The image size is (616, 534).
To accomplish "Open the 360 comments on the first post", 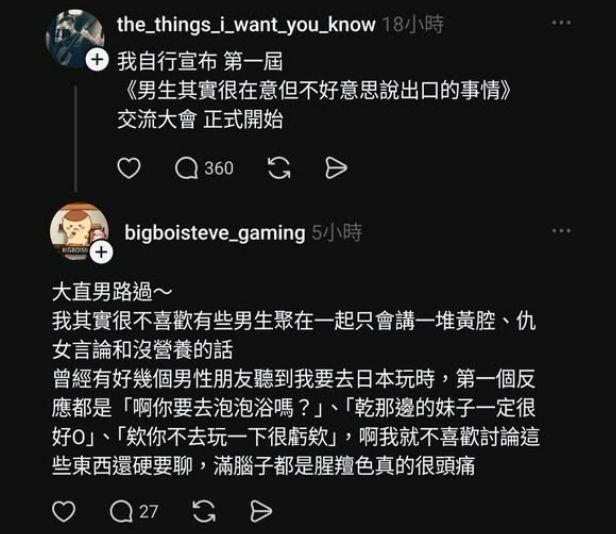I will [204, 168].
